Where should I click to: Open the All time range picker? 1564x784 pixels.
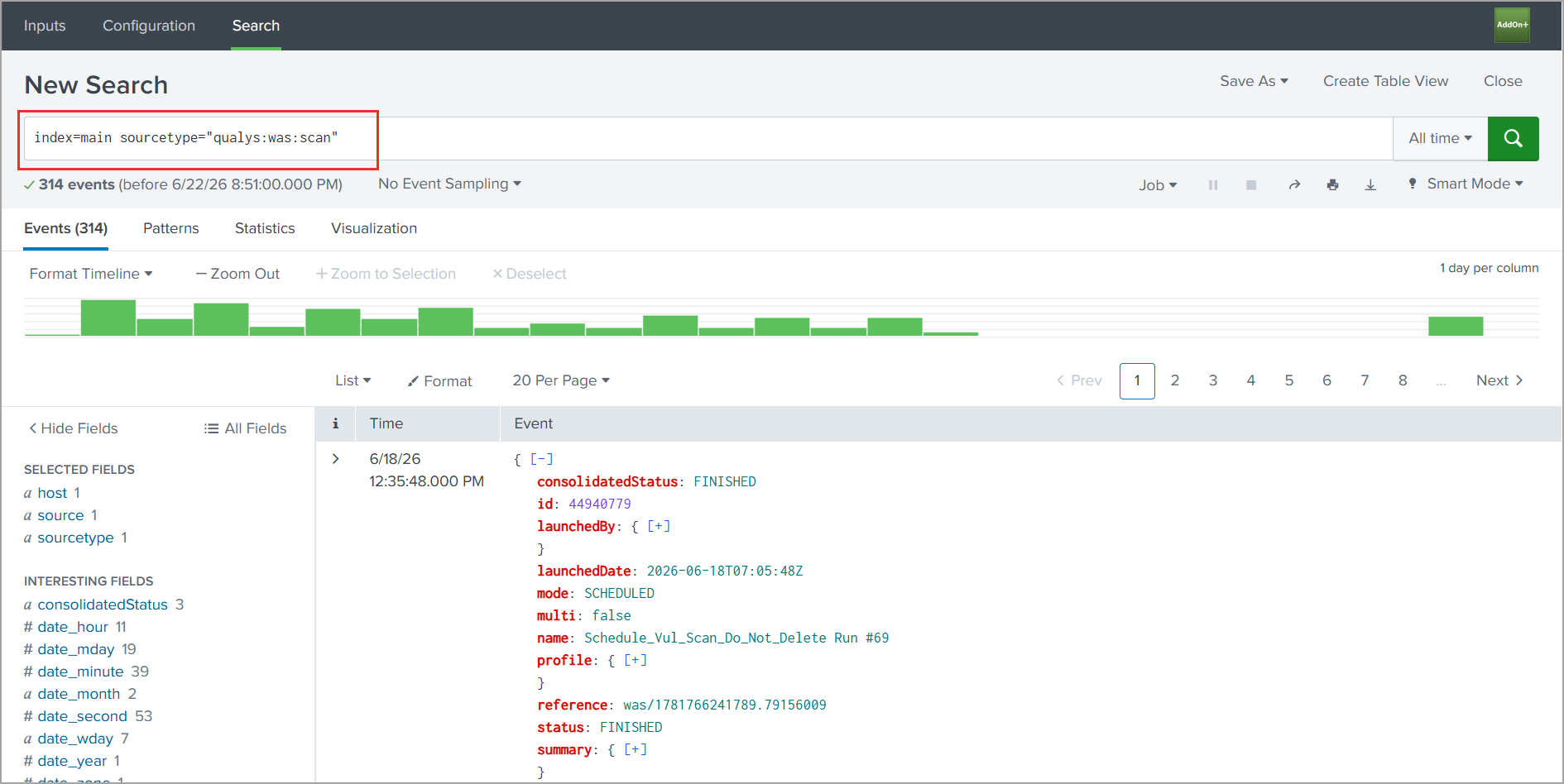point(1440,138)
